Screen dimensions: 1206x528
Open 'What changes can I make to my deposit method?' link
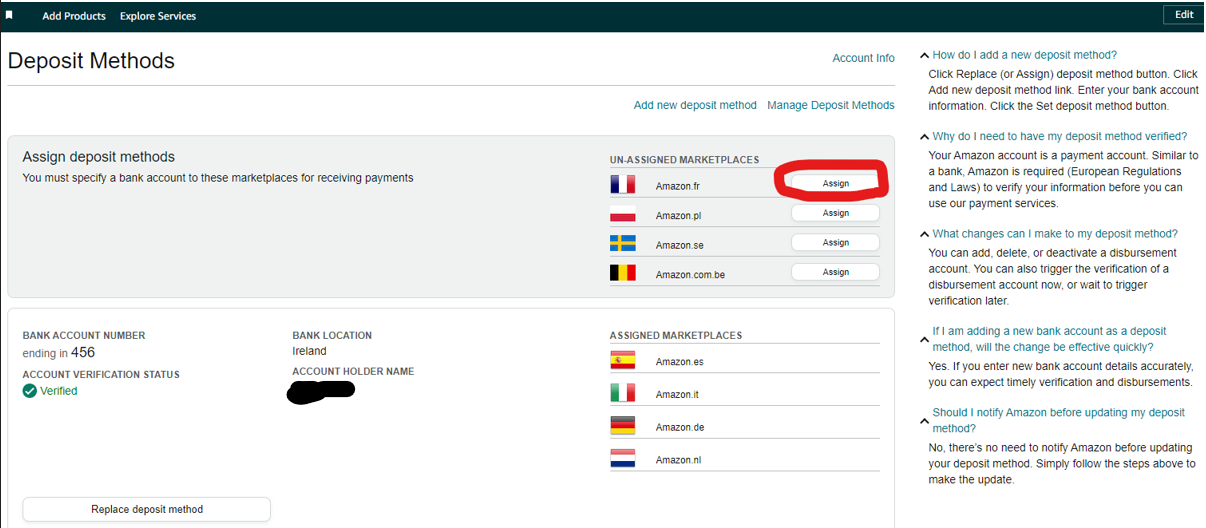pos(1055,233)
